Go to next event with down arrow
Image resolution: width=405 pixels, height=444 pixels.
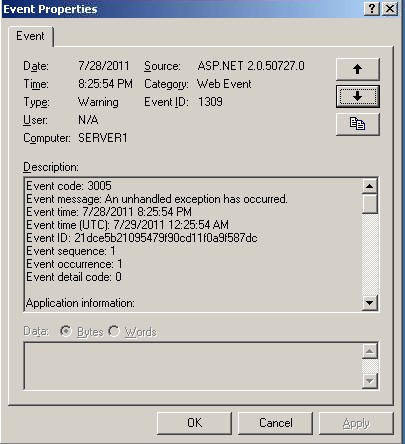click(358, 97)
